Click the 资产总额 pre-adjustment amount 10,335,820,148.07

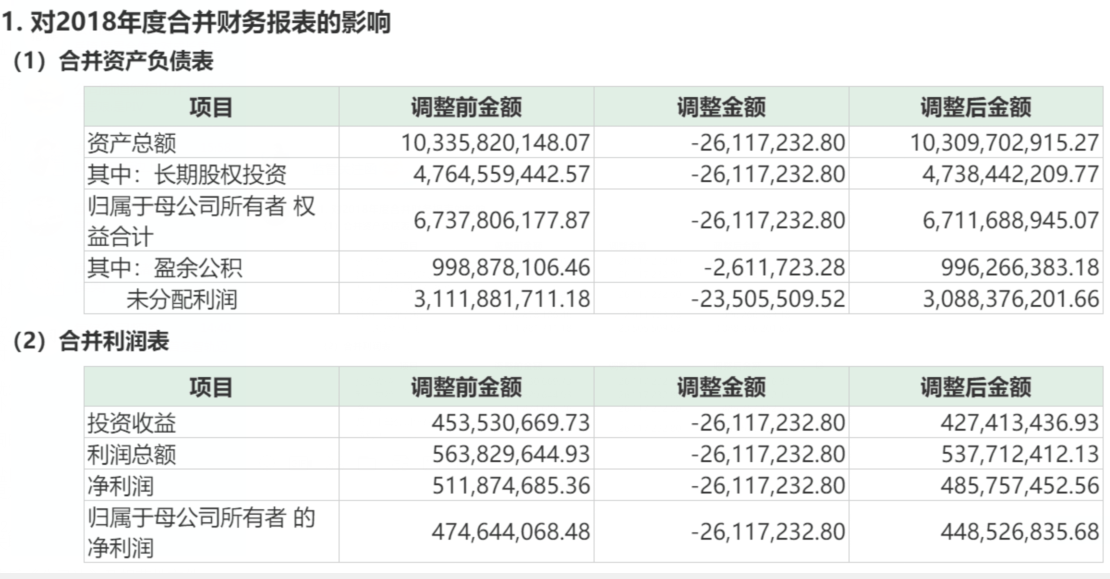496,143
